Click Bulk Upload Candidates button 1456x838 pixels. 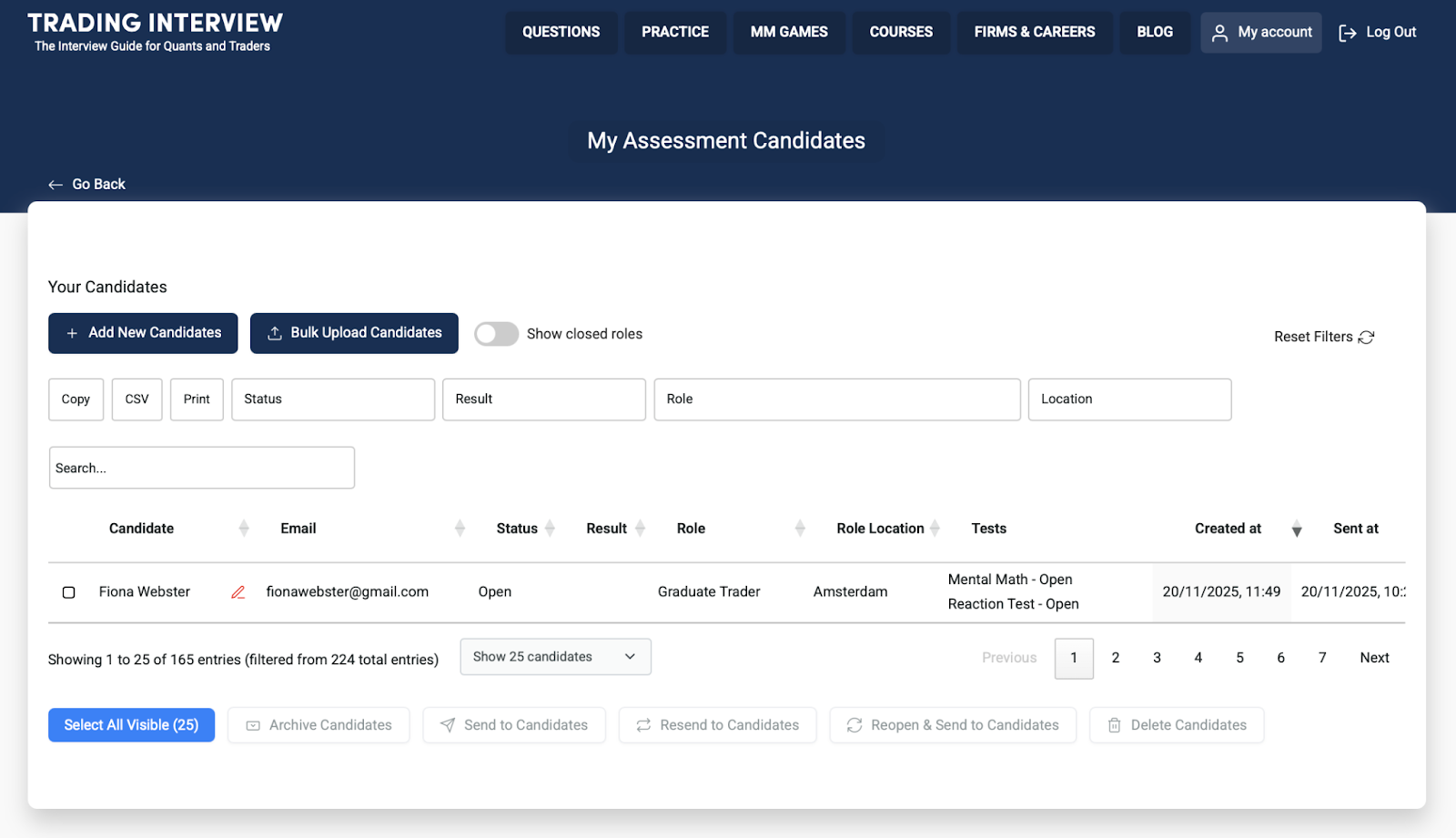[354, 333]
